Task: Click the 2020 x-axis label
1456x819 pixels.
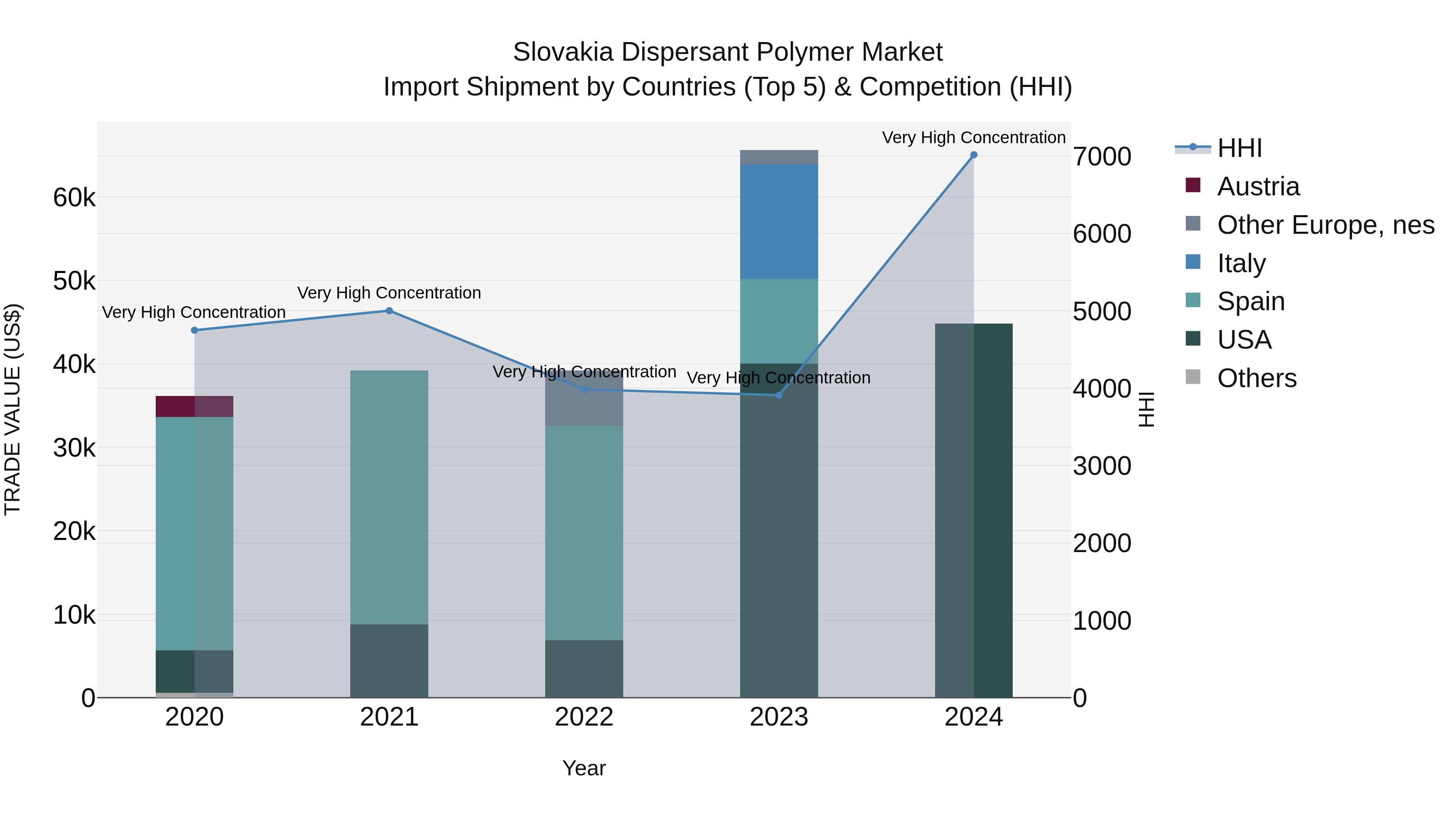Action: click(195, 717)
